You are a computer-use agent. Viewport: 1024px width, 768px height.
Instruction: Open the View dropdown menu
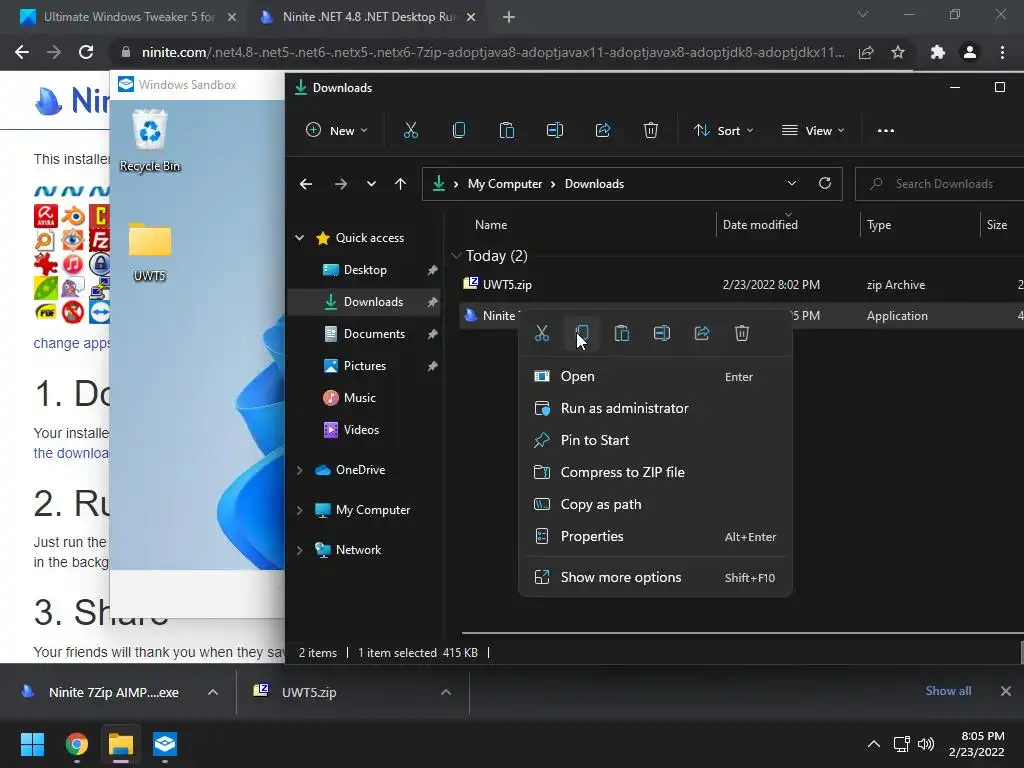pos(813,131)
